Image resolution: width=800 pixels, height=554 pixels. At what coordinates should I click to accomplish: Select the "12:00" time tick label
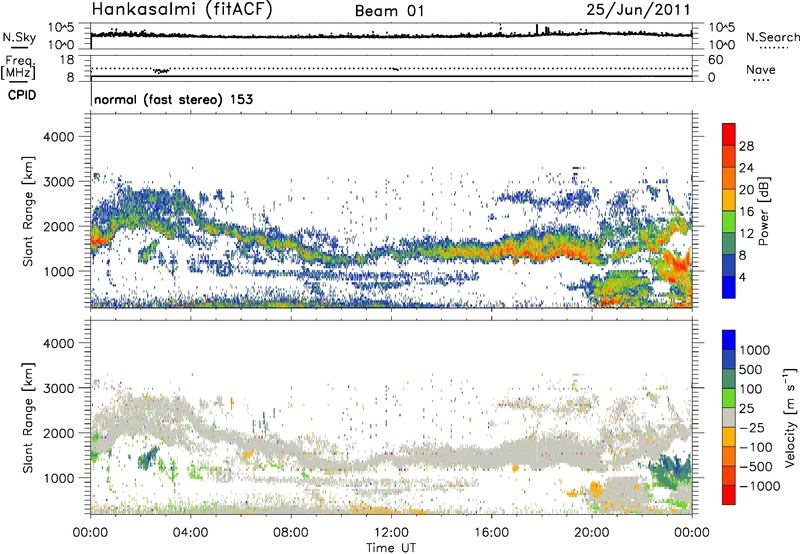click(391, 533)
